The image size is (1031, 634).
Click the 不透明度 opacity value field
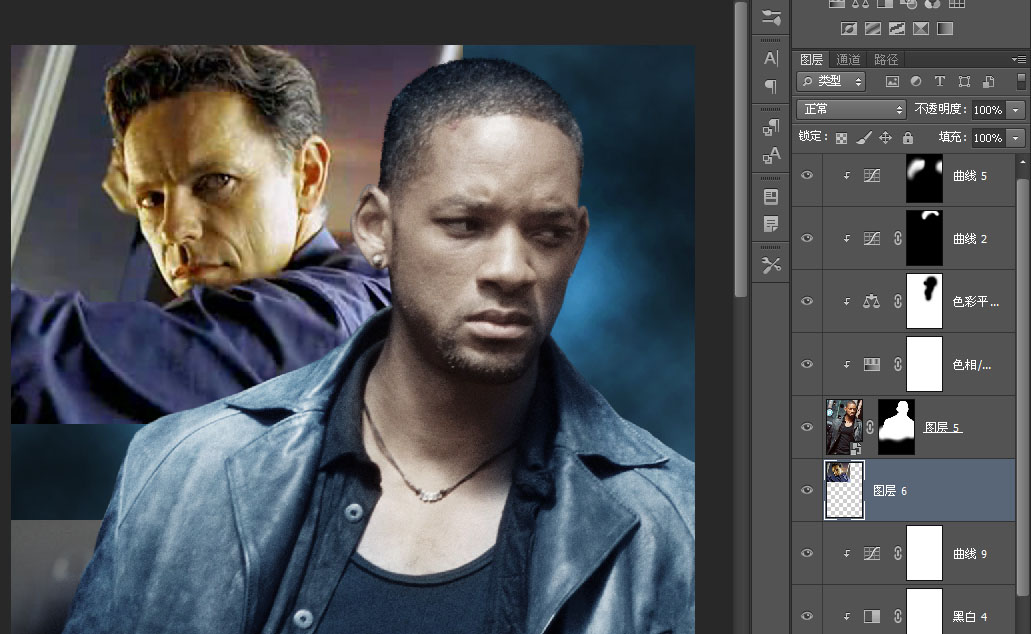988,110
